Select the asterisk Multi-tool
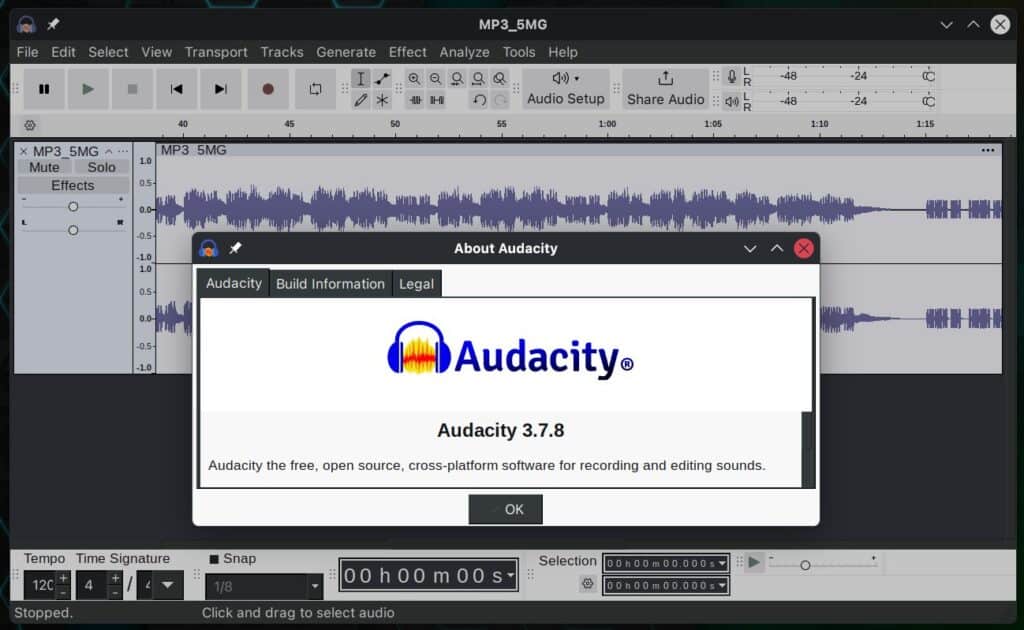 (x=382, y=100)
